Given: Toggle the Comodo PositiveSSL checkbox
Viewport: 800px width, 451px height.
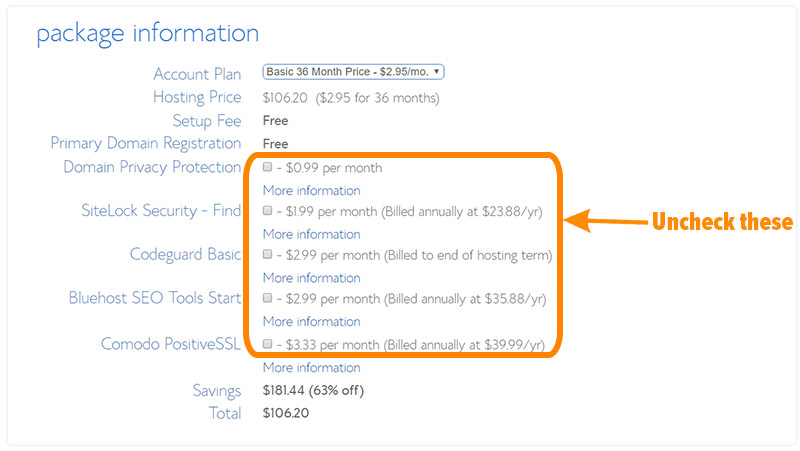Looking at the screenshot, I should (267, 344).
